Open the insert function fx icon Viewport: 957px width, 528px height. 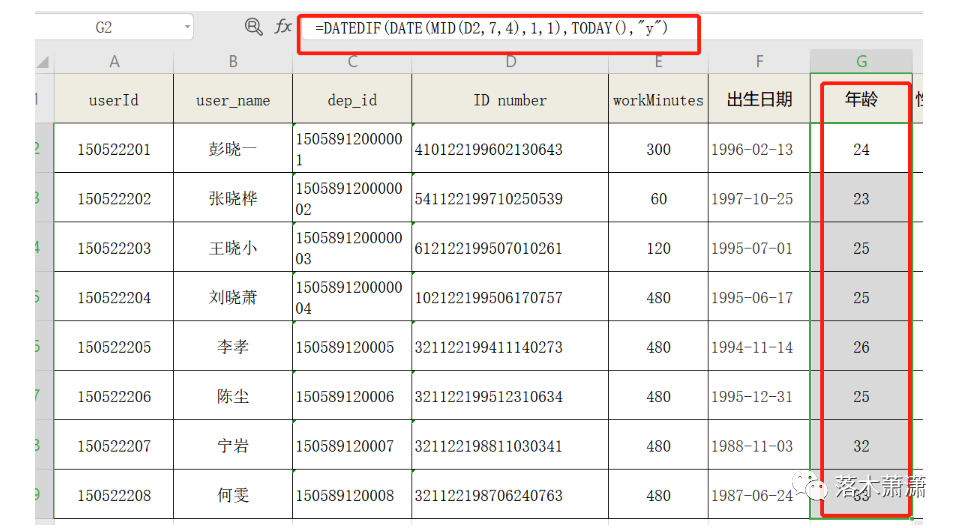[x=283, y=27]
